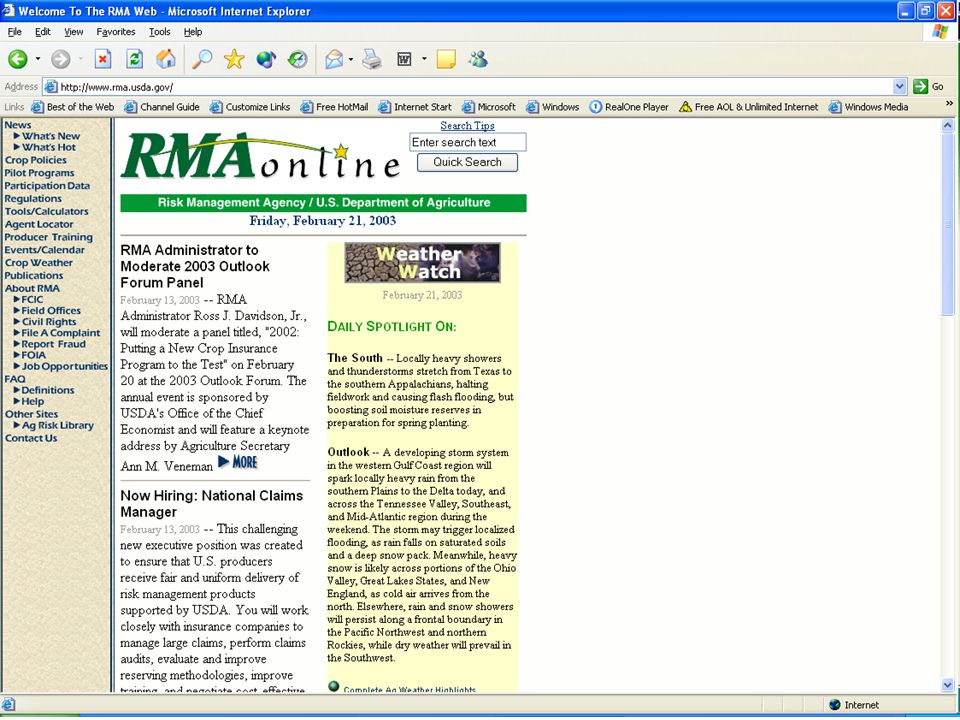
Task: Open the Favorites menu
Action: pyautogui.click(x=116, y=32)
